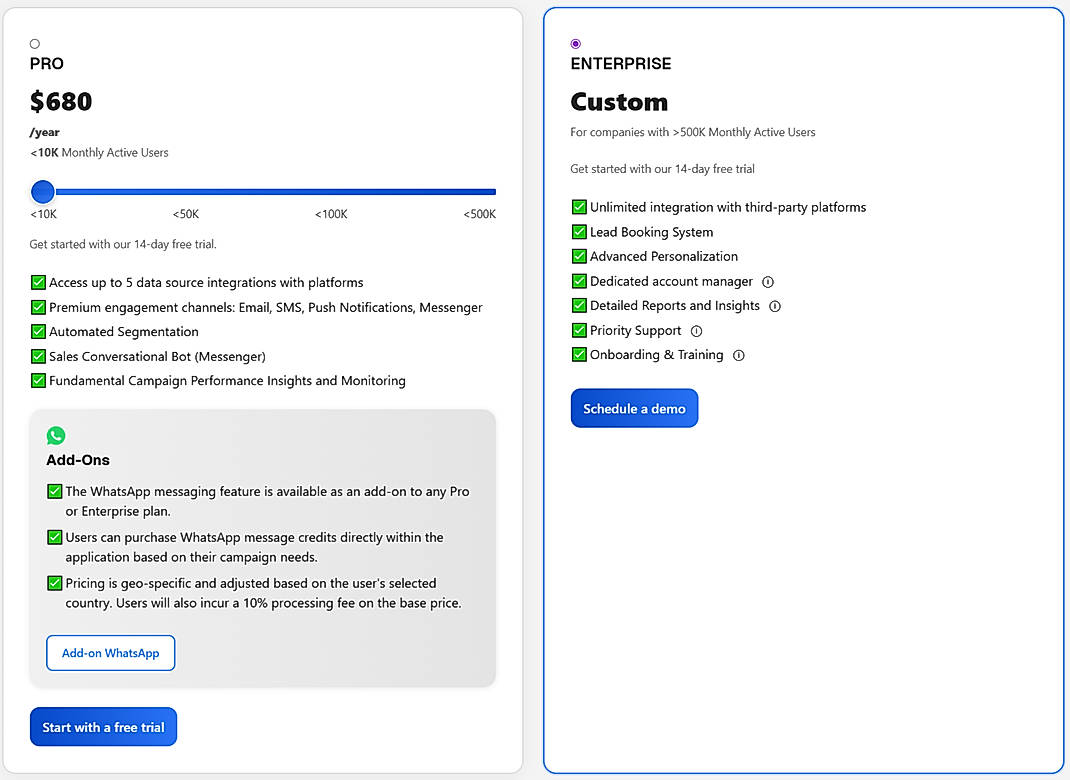The height and width of the screenshot is (780, 1070).
Task: Set slider to the <50K mark
Action: pyautogui.click(x=186, y=214)
